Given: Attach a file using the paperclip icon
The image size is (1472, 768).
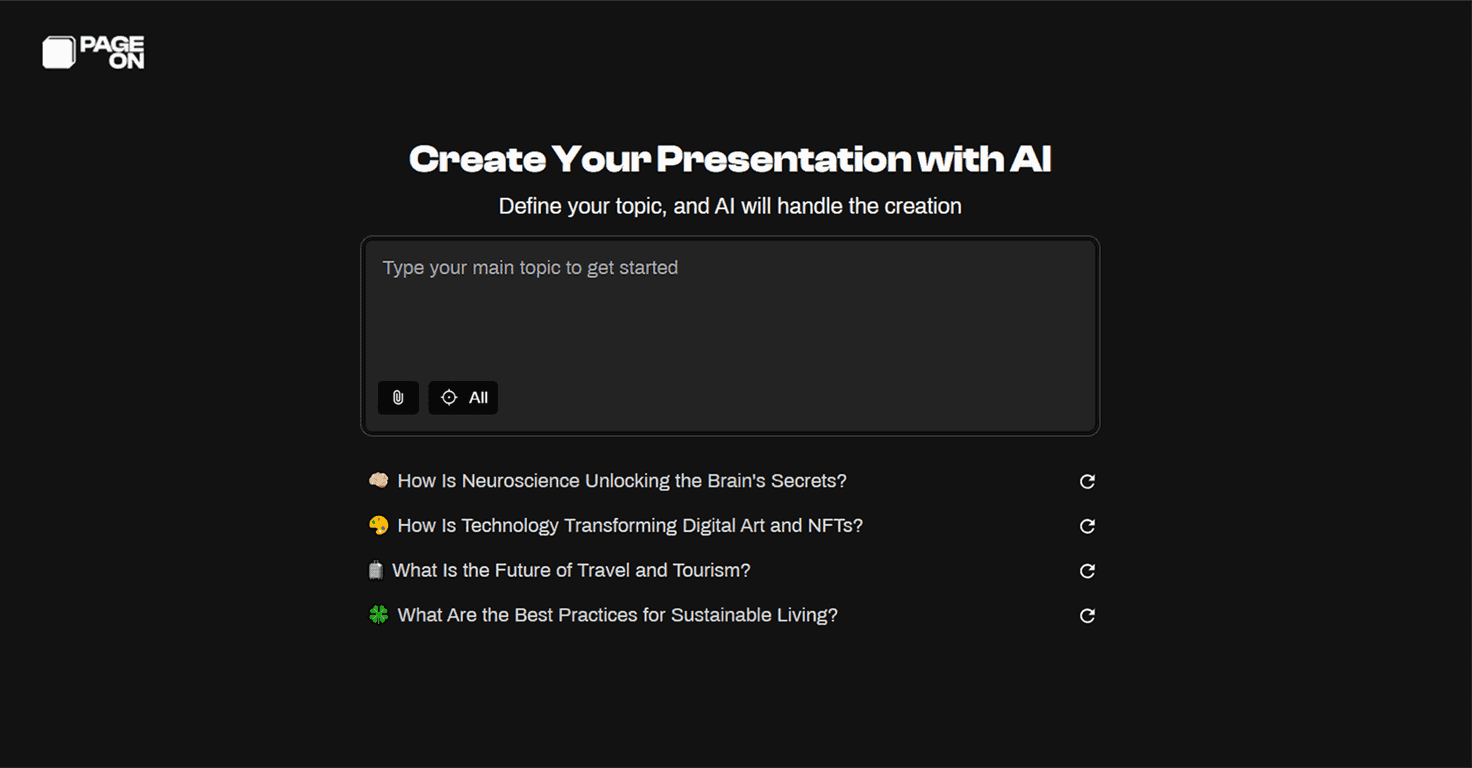Looking at the screenshot, I should pos(398,397).
